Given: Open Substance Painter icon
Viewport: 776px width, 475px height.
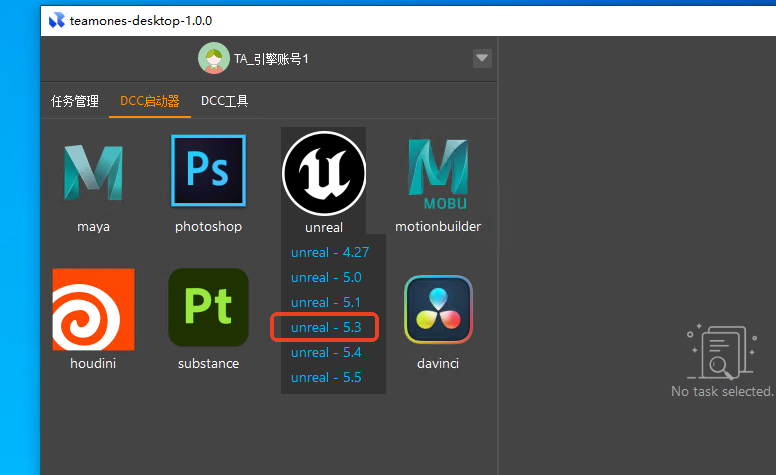Looking at the screenshot, I should coord(208,308).
